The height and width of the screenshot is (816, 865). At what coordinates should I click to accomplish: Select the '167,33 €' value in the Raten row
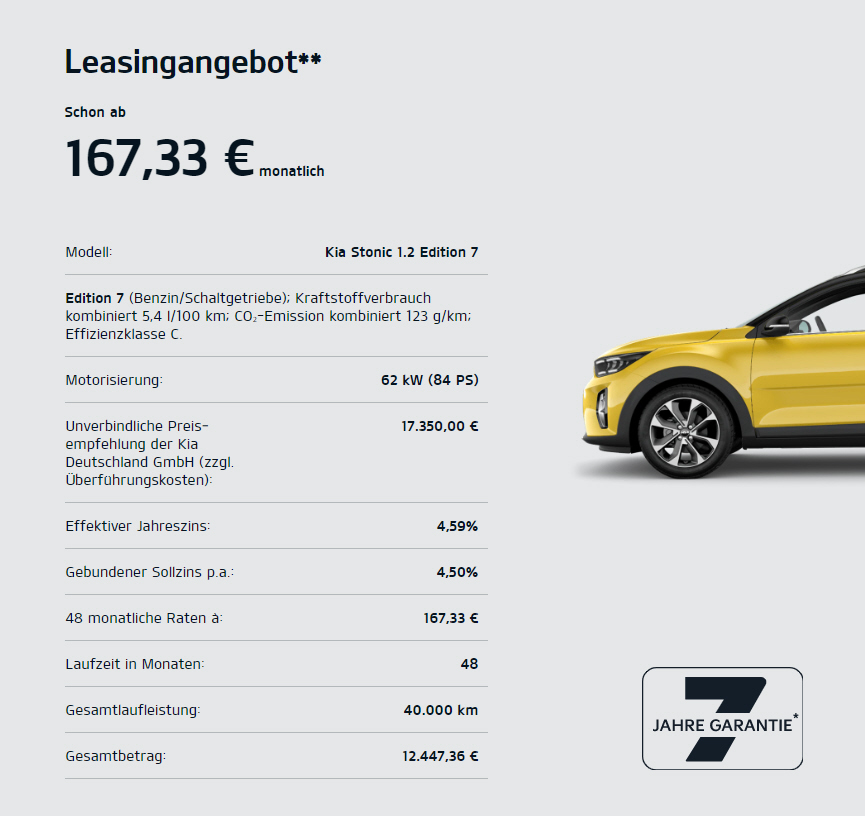451,618
